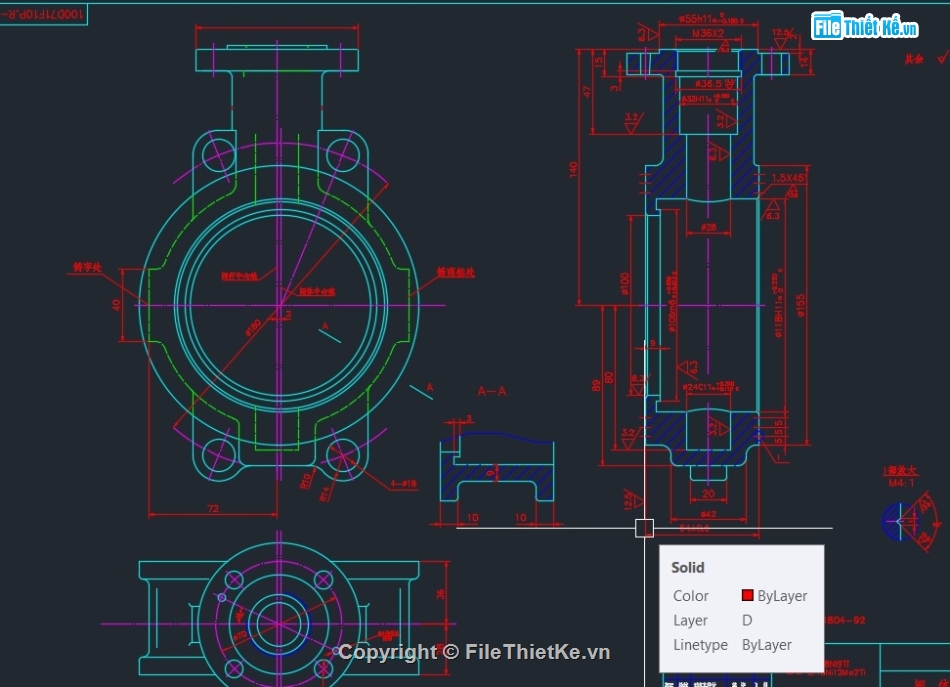Click the red Color swatch in tooltip

tap(747, 596)
